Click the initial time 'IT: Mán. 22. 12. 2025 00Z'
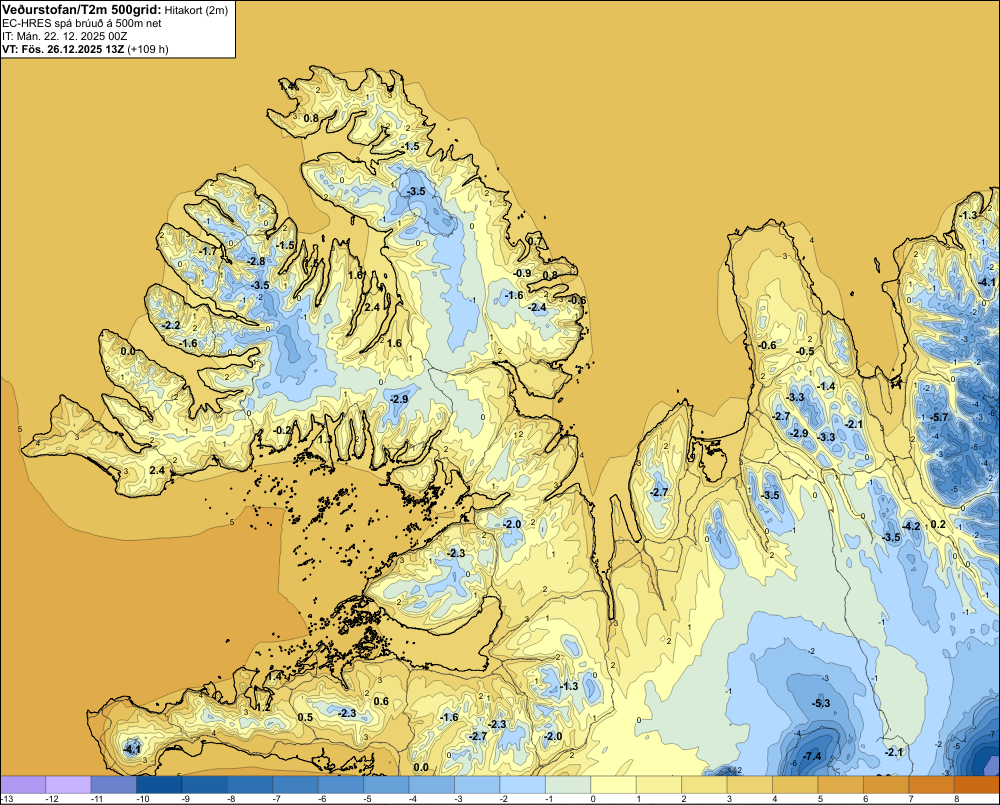 (x=64, y=36)
